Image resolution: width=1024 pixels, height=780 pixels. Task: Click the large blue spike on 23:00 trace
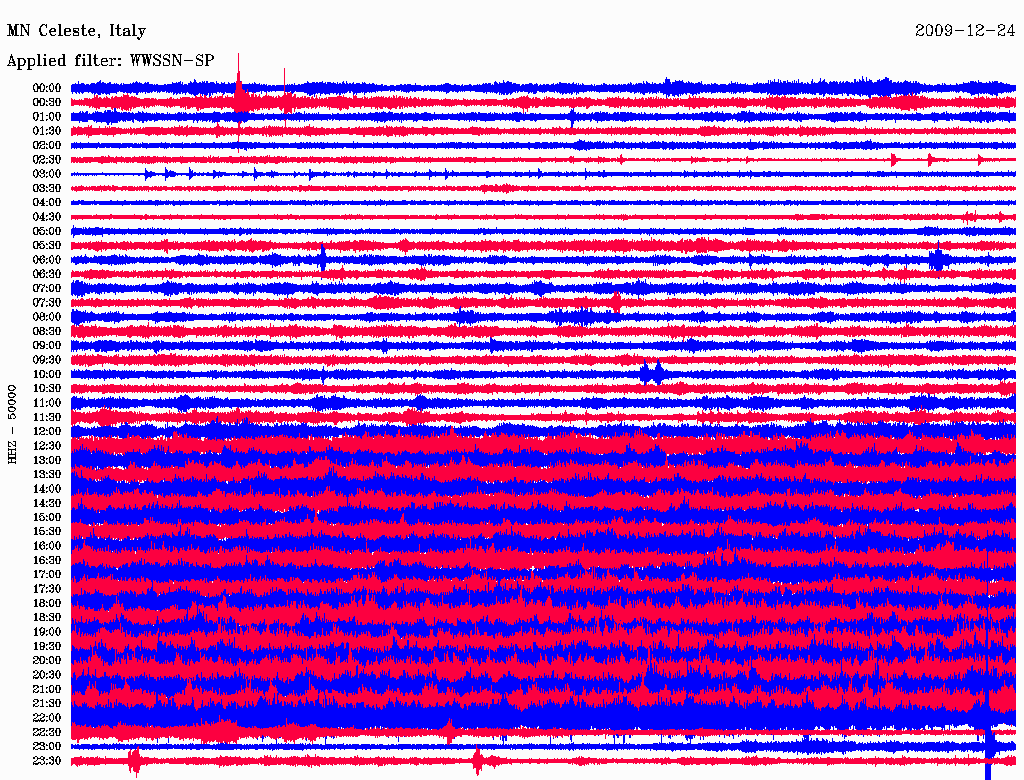coord(989,745)
